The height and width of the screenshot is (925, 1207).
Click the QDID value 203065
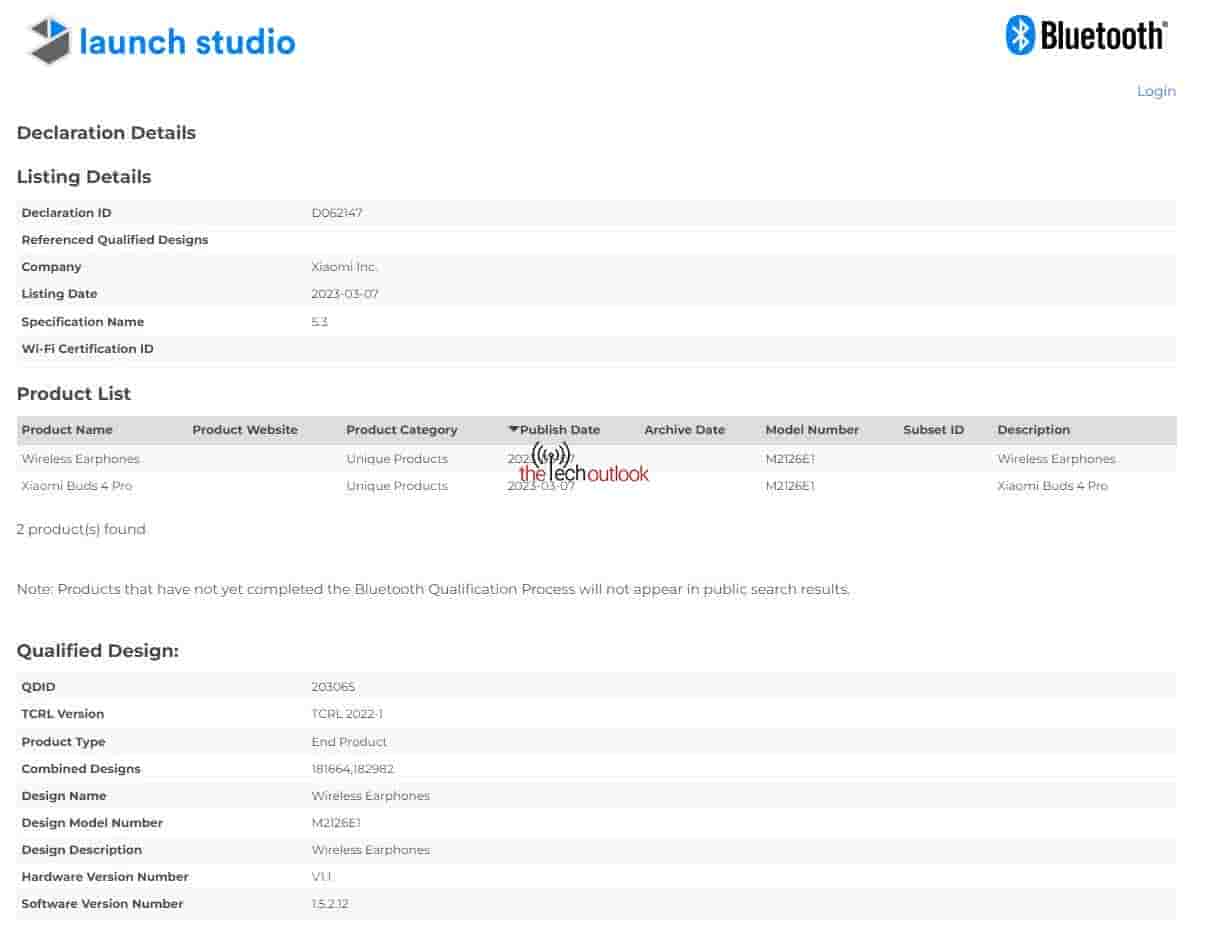click(333, 687)
